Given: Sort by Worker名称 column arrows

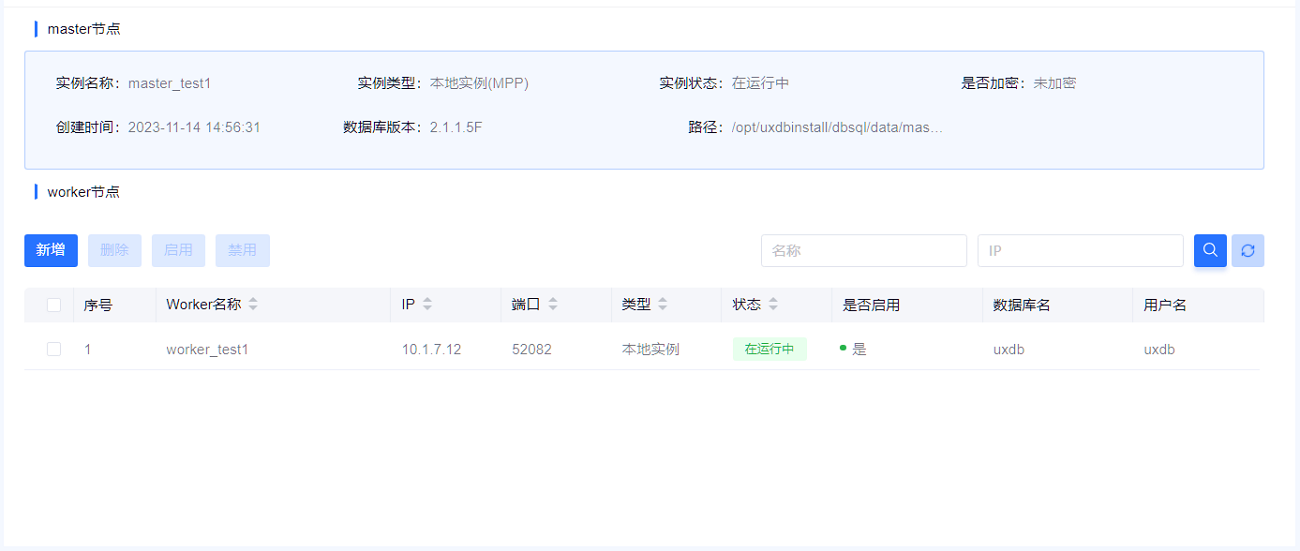Looking at the screenshot, I should pos(253,305).
